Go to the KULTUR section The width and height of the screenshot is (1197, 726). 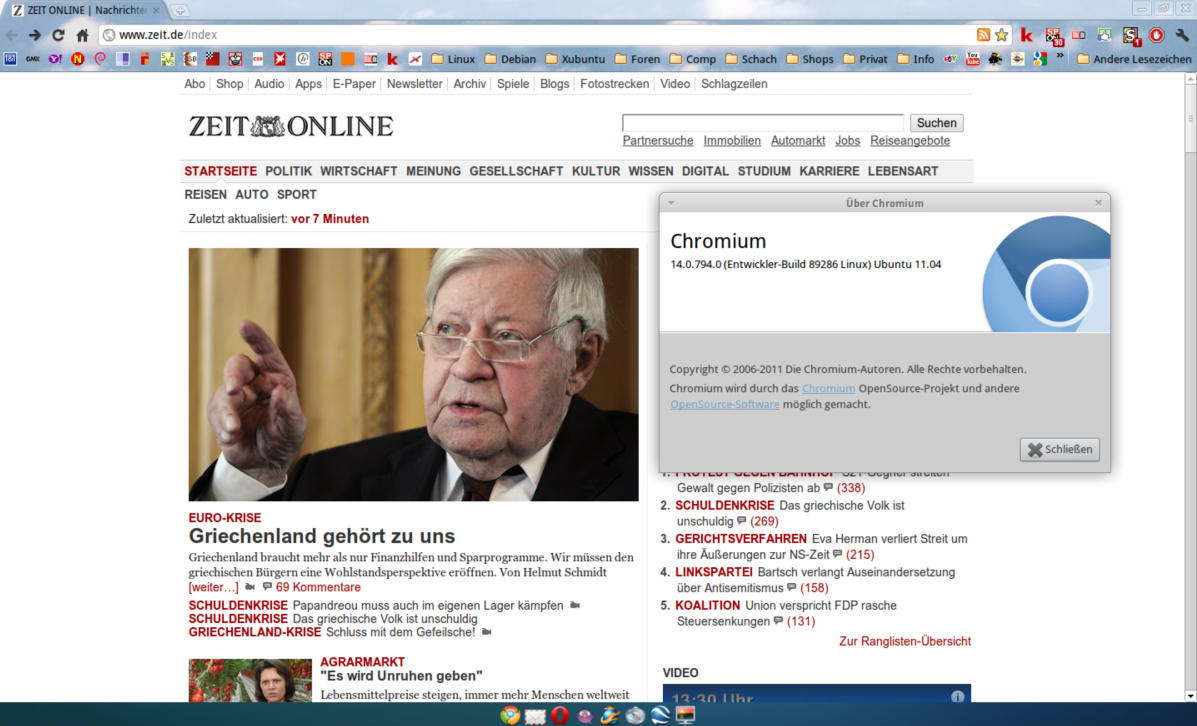(596, 171)
